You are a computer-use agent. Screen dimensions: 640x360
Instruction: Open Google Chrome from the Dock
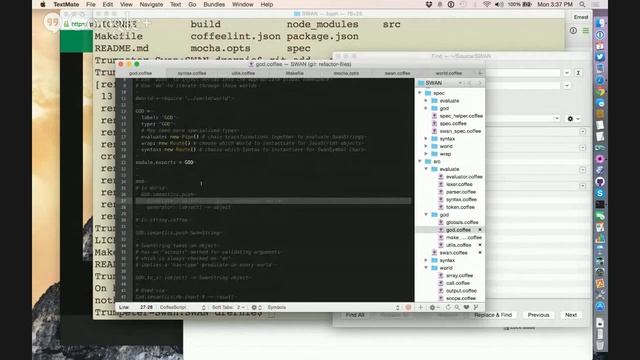pyautogui.click(x=600, y=92)
